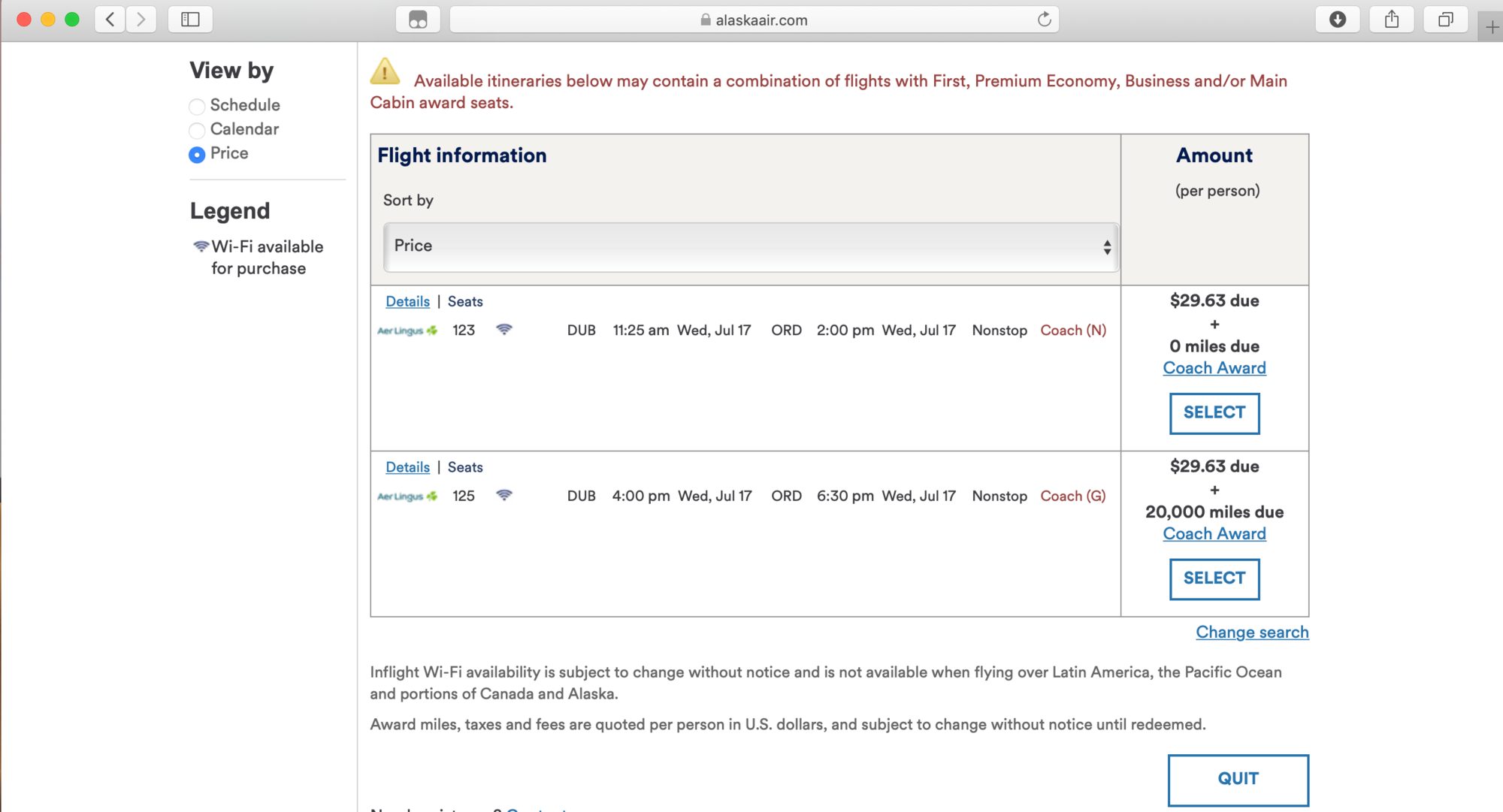Screen dimensions: 1503x812
Task: Show the Safari sidebar
Action: (191, 20)
